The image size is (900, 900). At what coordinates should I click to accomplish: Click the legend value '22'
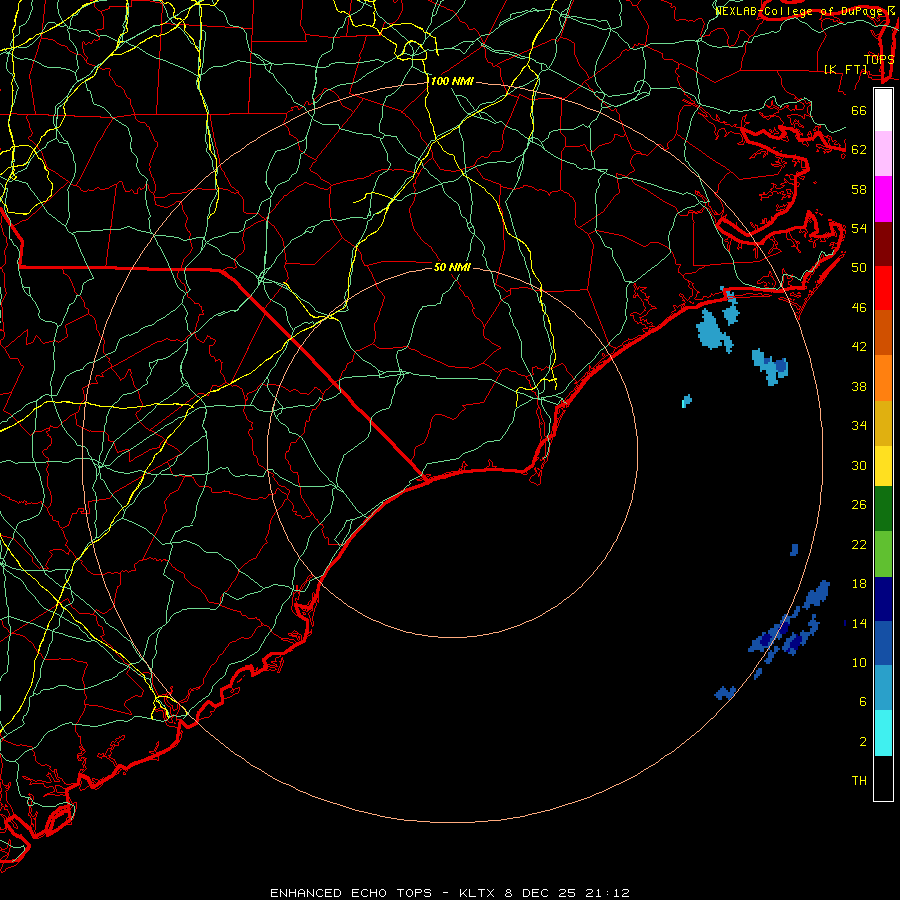859,544
